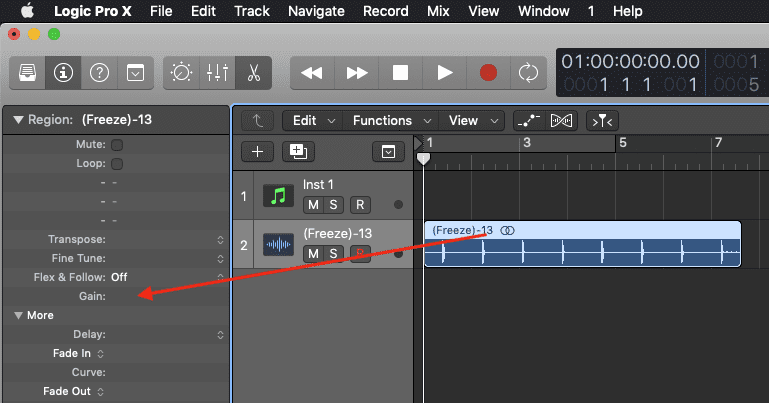Open the Functions dropdown menu
This screenshot has height=403, width=769.
(388, 120)
